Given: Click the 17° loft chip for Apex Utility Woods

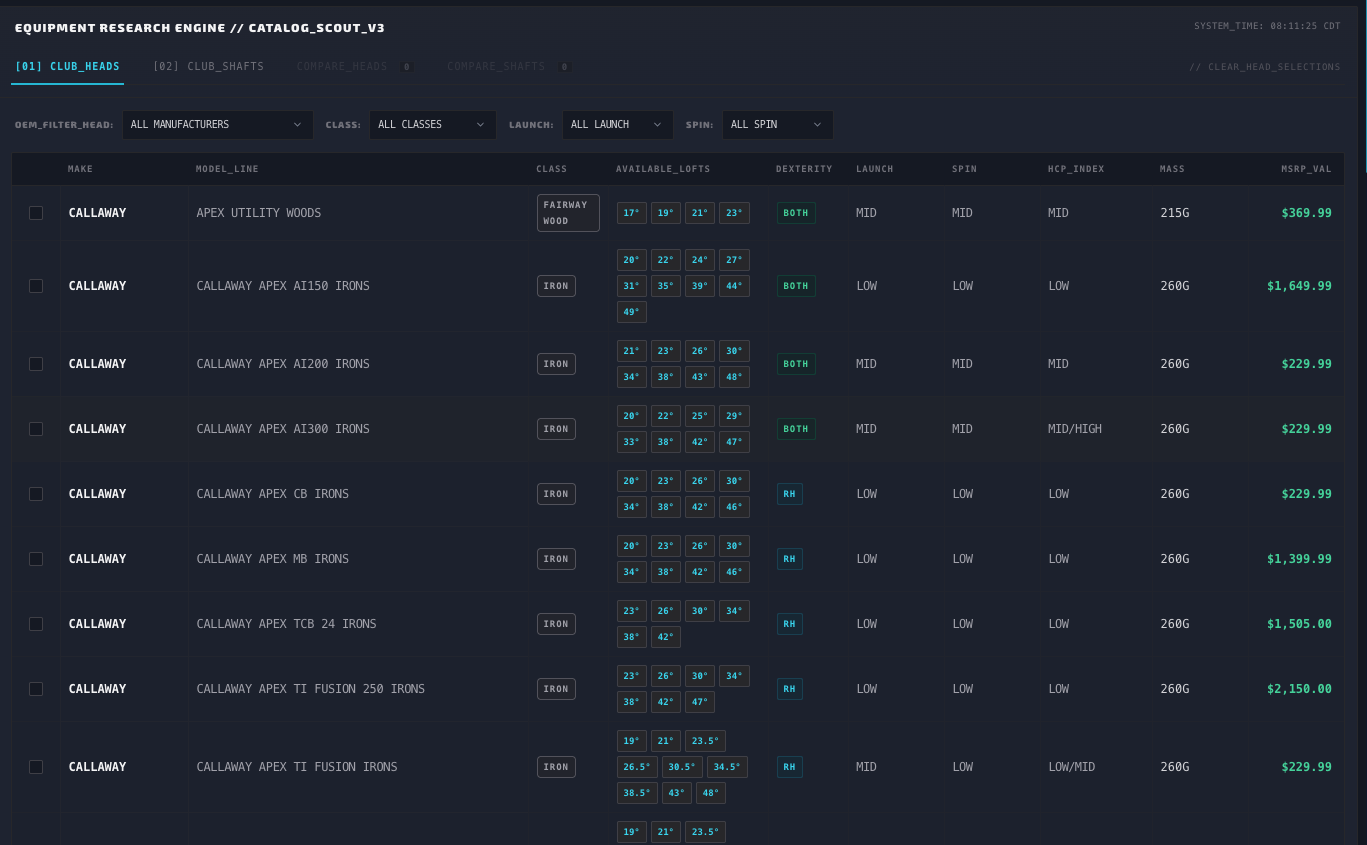Looking at the screenshot, I should pos(632,213).
